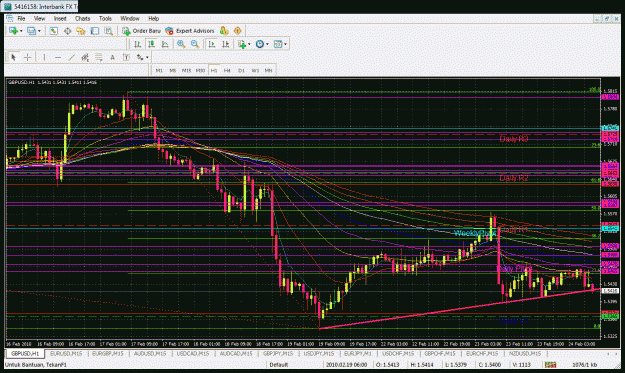The width and height of the screenshot is (625, 373).
Task: Click the Expert Advisors button
Action: point(190,31)
